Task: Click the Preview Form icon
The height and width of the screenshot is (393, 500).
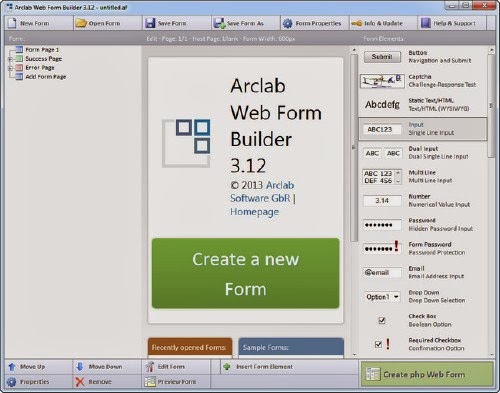Action: coord(150,382)
